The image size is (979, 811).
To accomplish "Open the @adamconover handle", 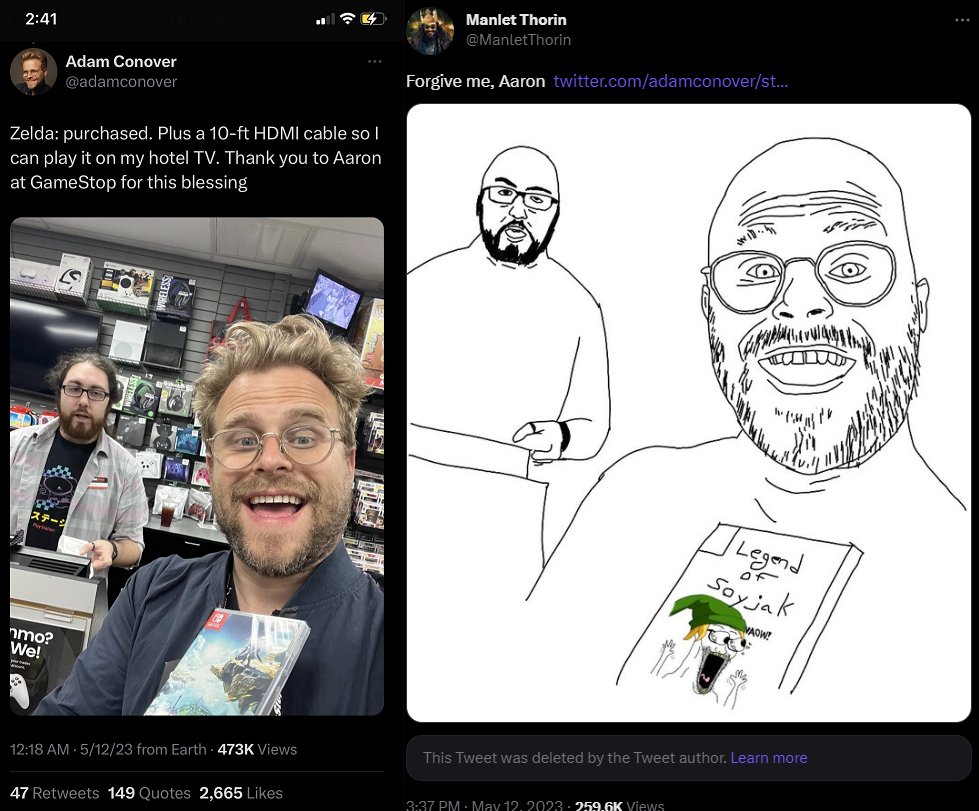I will click(x=121, y=82).
